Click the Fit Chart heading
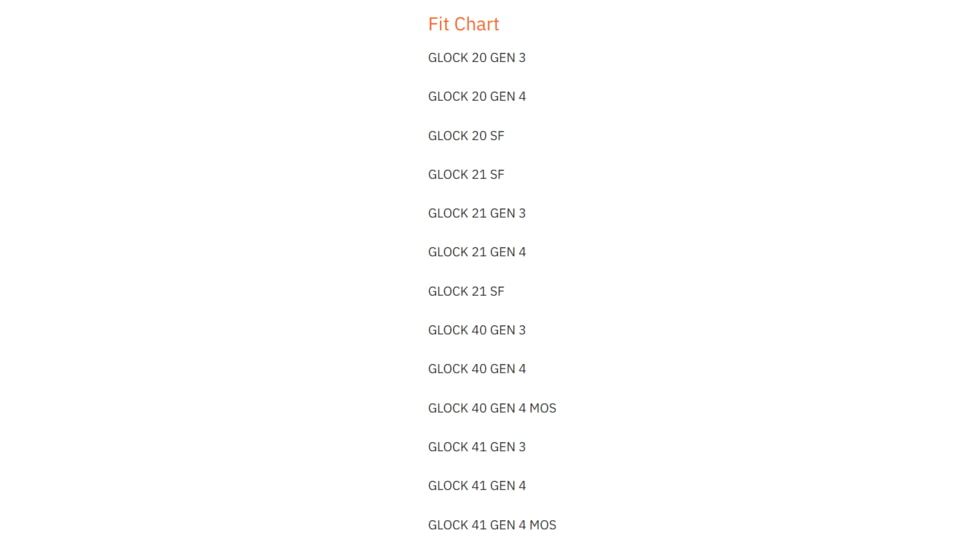The width and height of the screenshot is (978, 550). click(x=463, y=24)
